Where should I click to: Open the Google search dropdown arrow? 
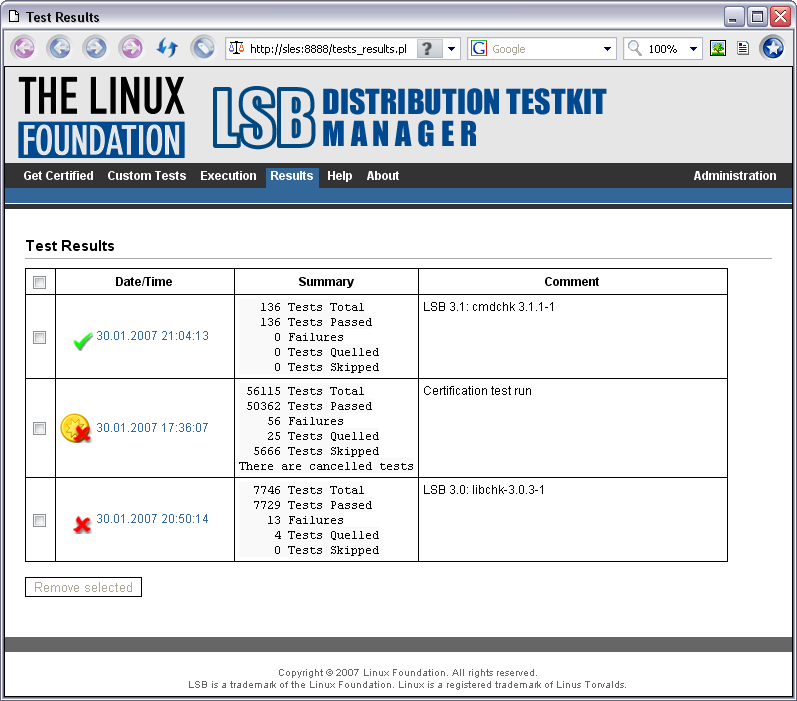point(607,49)
